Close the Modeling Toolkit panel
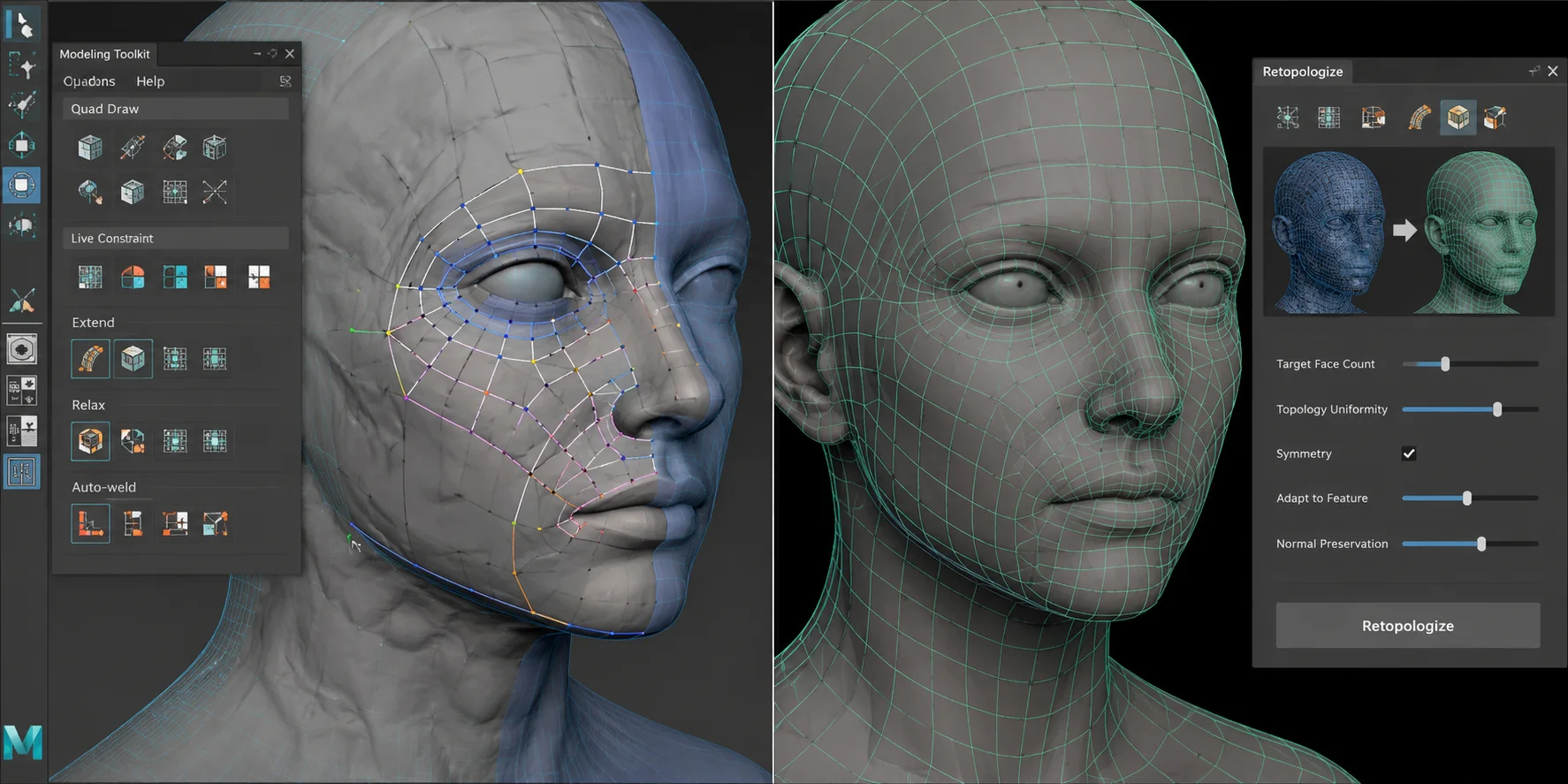 pos(290,54)
